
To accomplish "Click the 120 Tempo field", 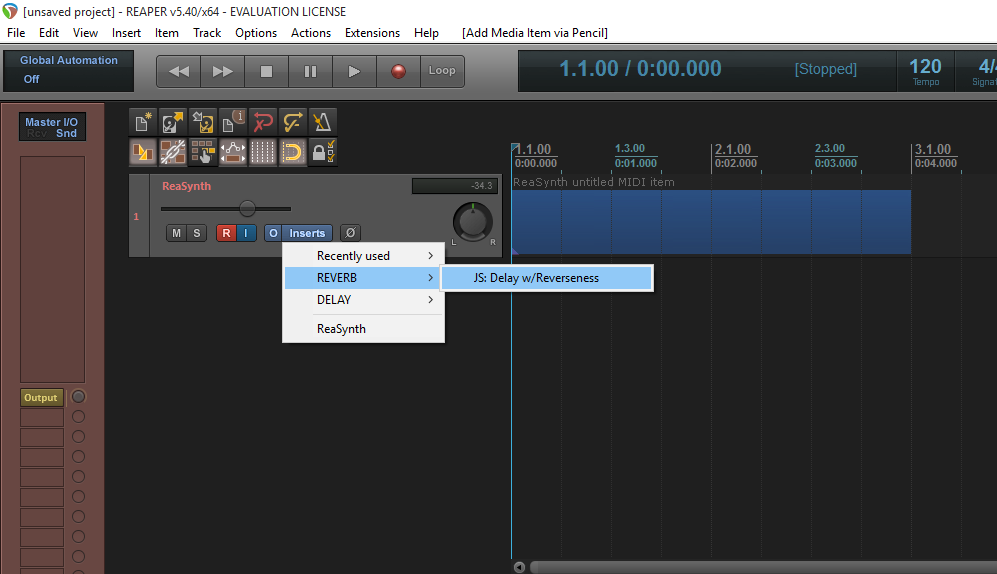I will pos(925,71).
